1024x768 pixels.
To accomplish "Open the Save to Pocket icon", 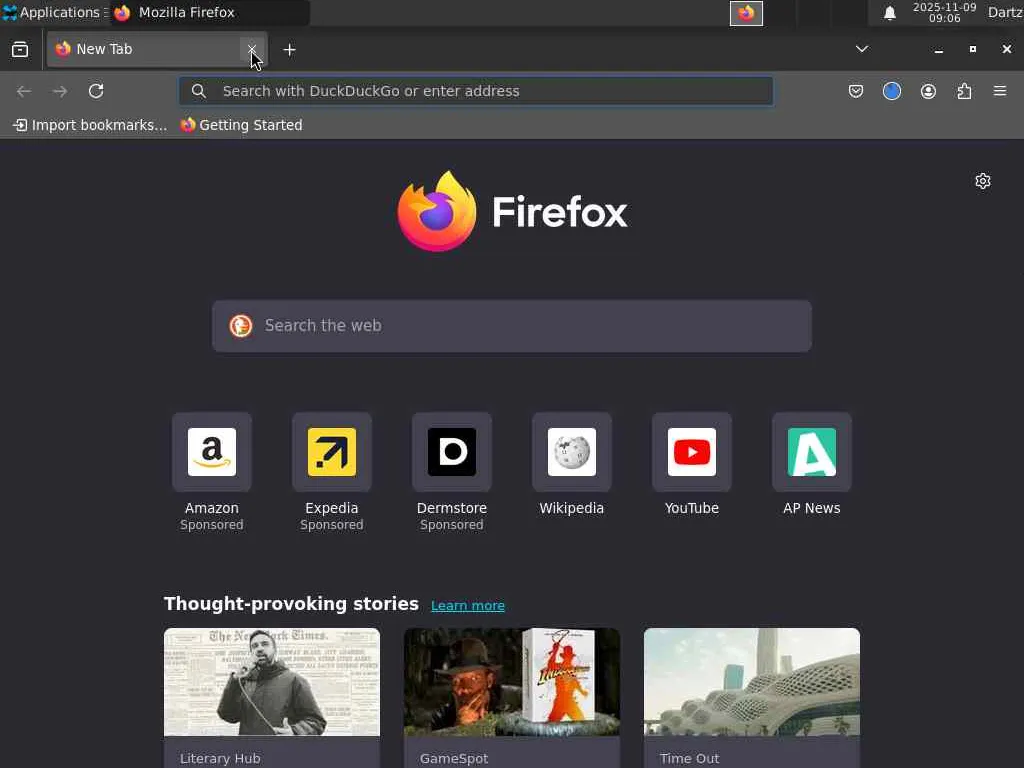I will click(x=856, y=91).
